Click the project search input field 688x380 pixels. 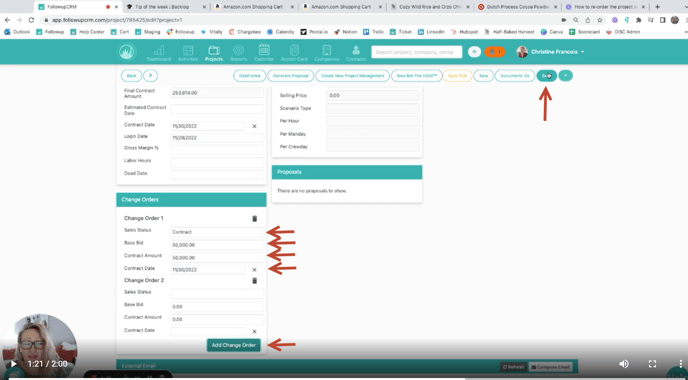point(416,52)
